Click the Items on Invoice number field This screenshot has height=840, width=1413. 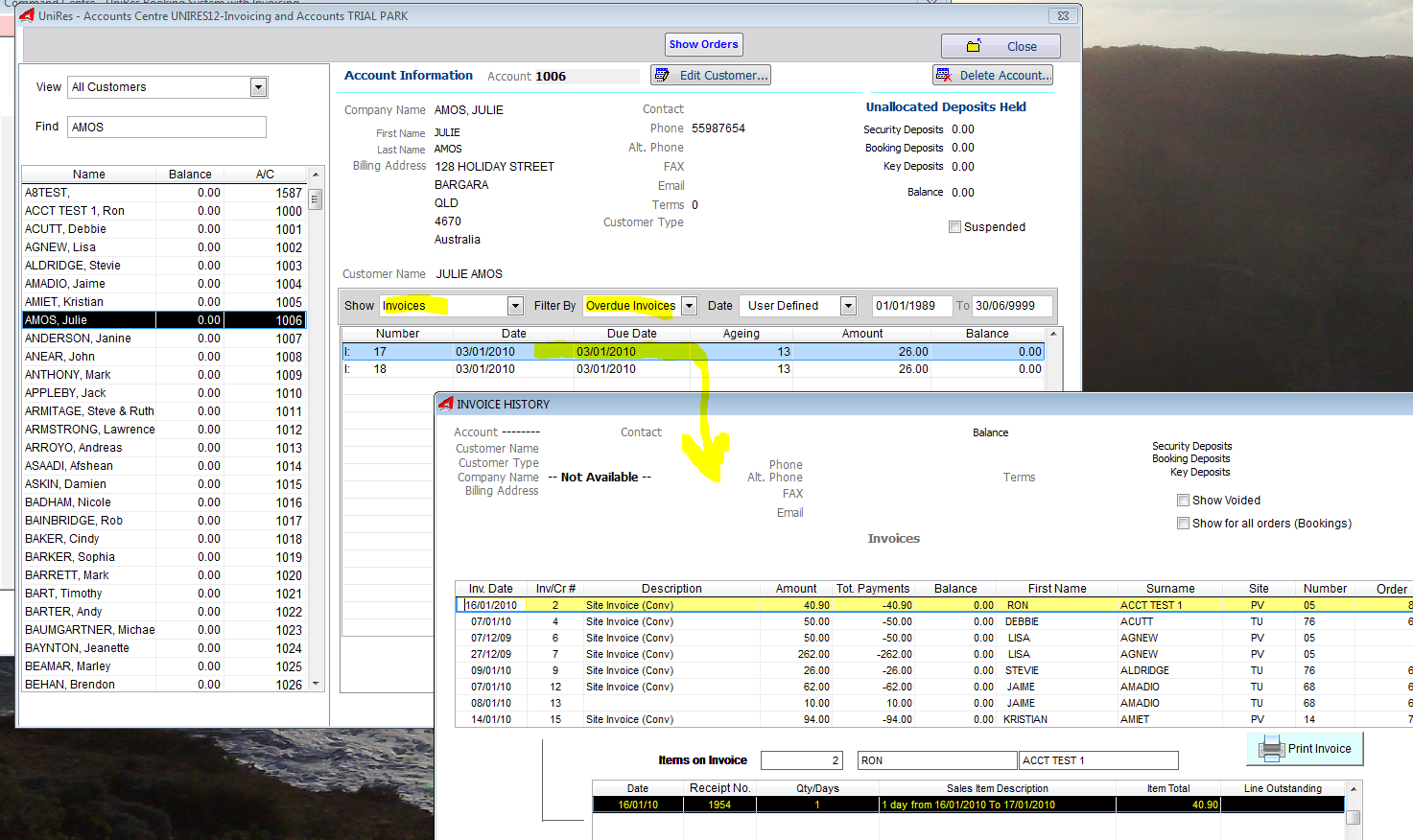pyautogui.click(x=802, y=760)
